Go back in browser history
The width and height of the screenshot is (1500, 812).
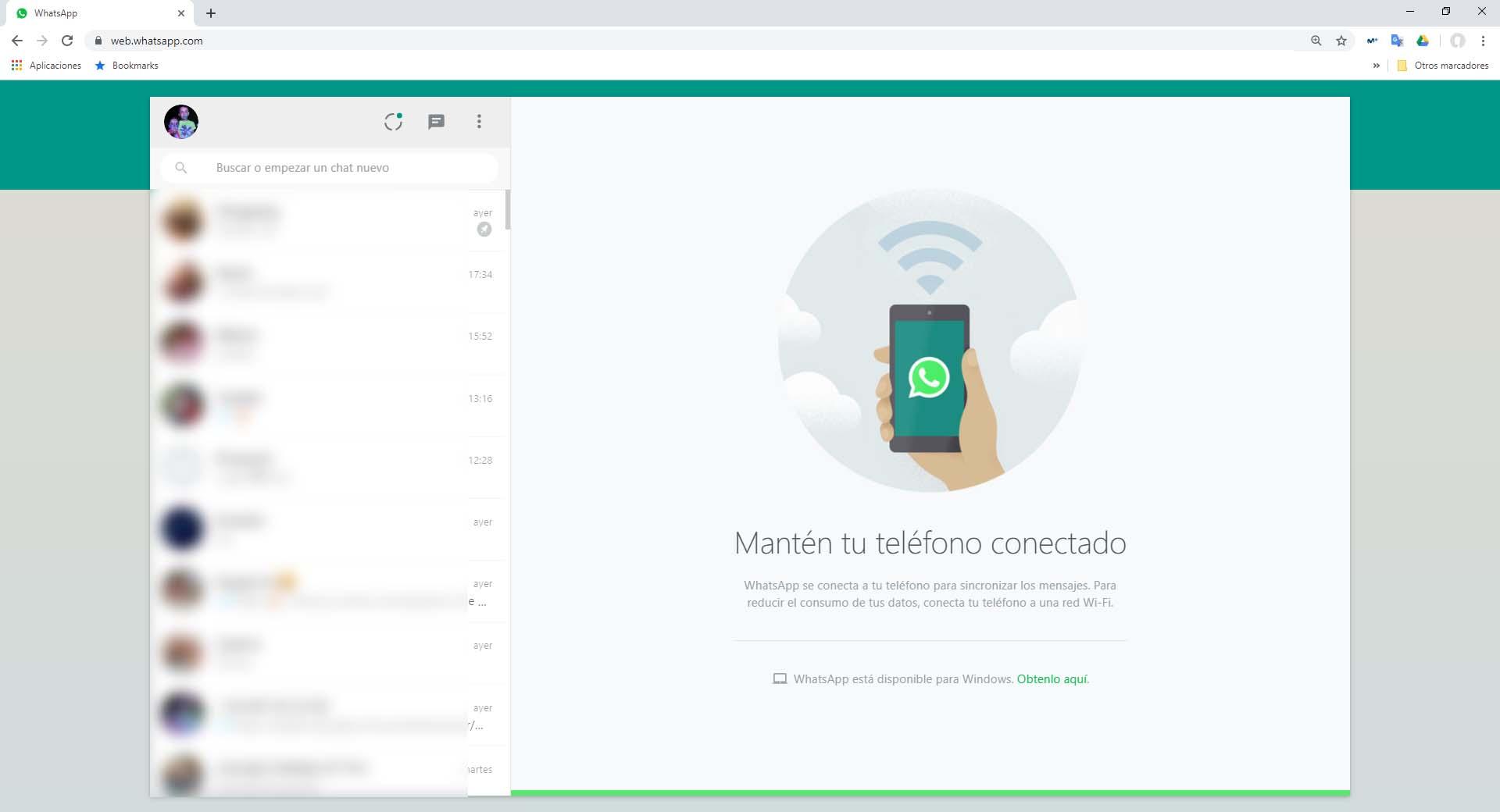click(x=17, y=41)
